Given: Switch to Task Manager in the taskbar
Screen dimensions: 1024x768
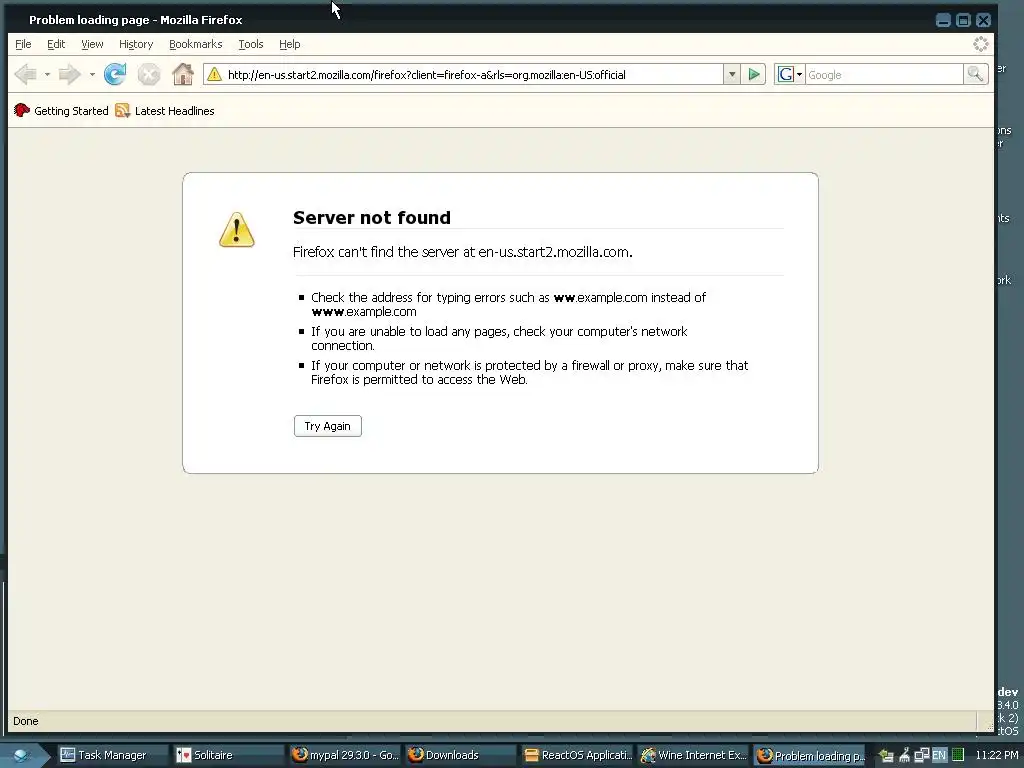Looking at the screenshot, I should pos(112,755).
